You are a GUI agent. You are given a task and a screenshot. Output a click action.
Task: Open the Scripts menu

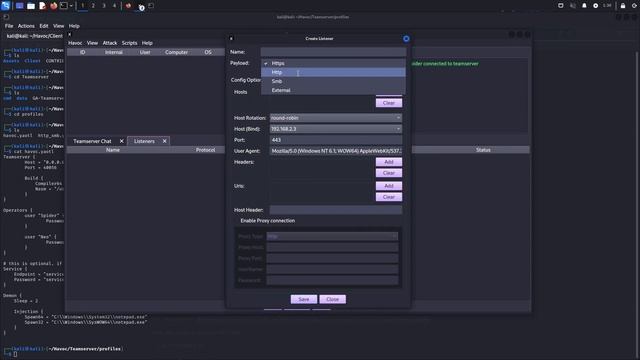[x=129, y=43]
